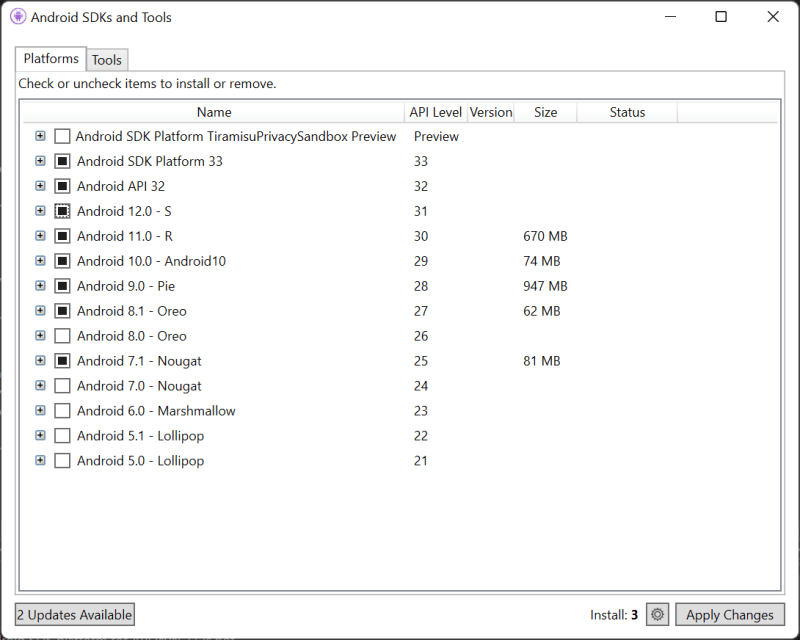The image size is (800, 640).
Task: Check the Android 5.0 - Lollipop checkbox
Action: pyautogui.click(x=62, y=461)
